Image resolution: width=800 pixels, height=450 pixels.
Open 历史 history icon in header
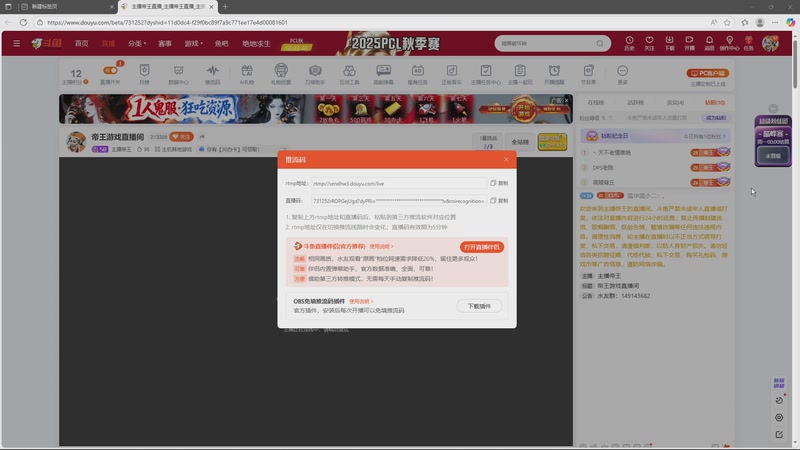(629, 43)
